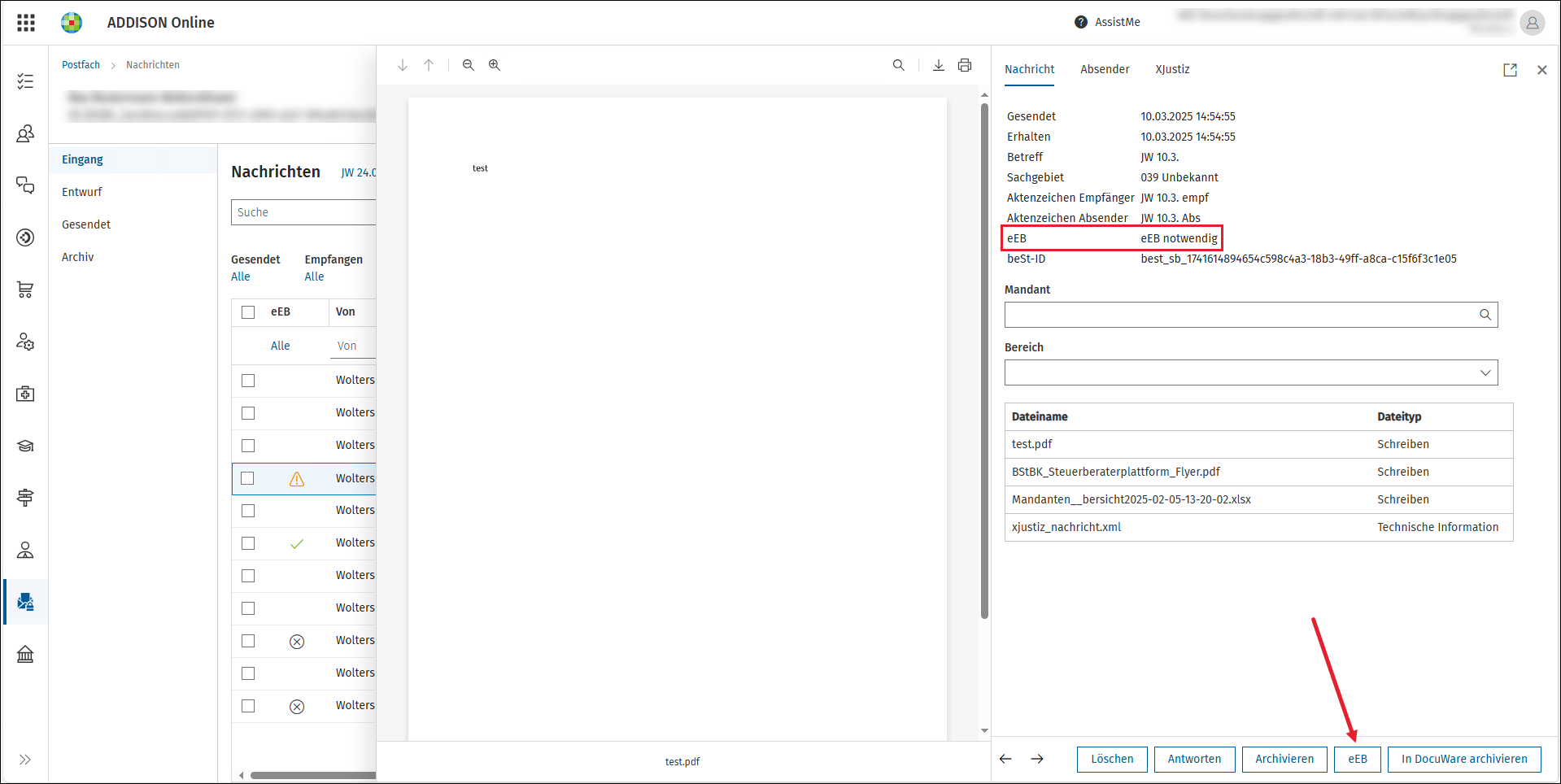Zoom in on the PDF preview

(495, 65)
